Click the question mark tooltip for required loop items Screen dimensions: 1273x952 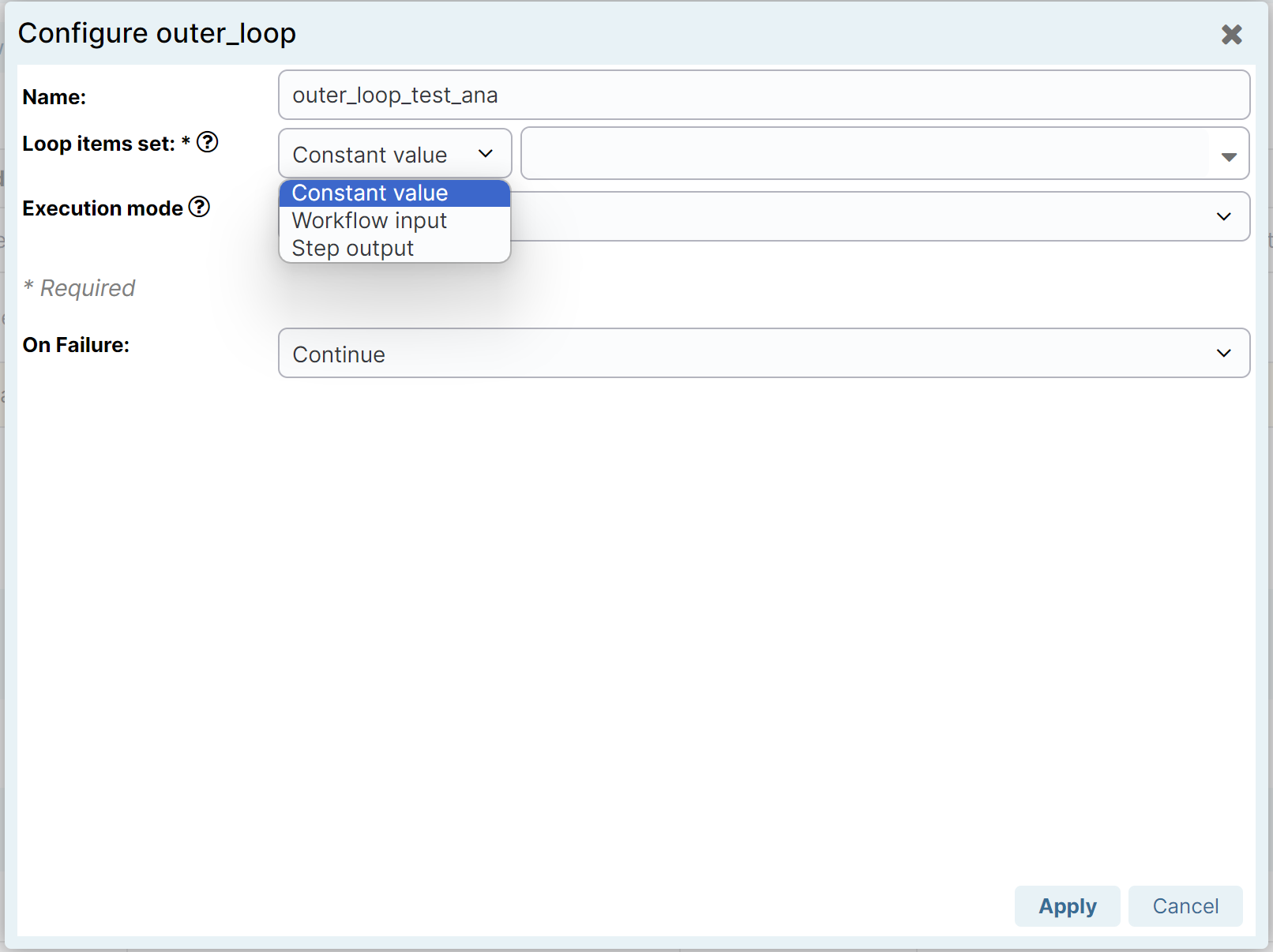(207, 142)
